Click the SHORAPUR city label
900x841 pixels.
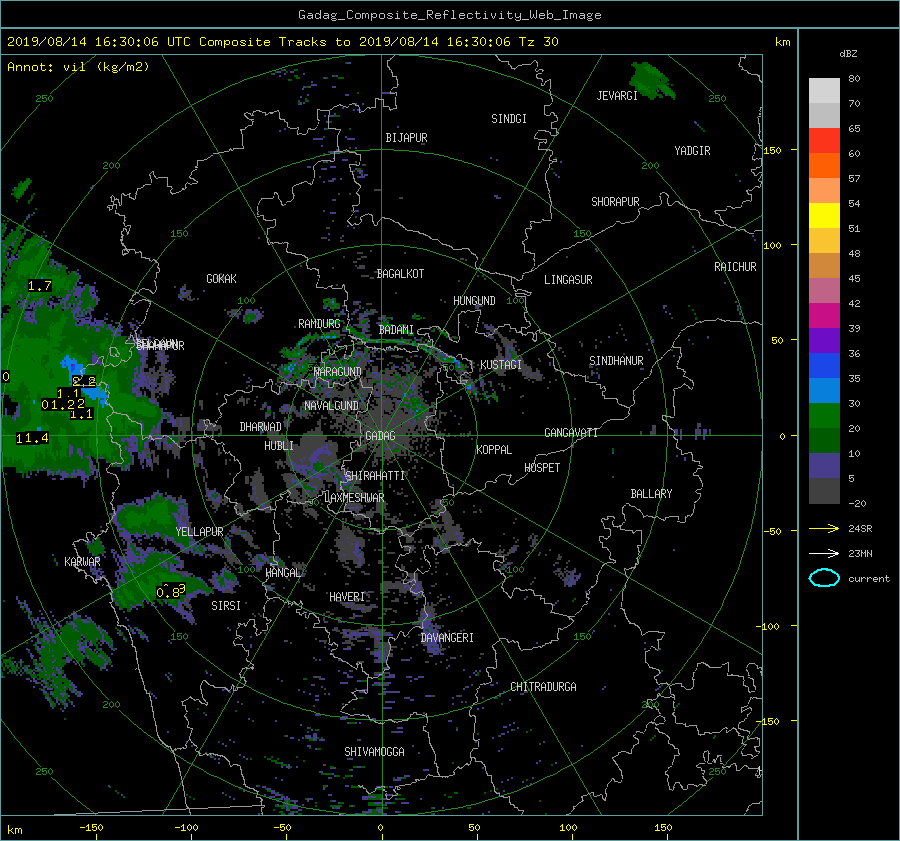tap(615, 202)
